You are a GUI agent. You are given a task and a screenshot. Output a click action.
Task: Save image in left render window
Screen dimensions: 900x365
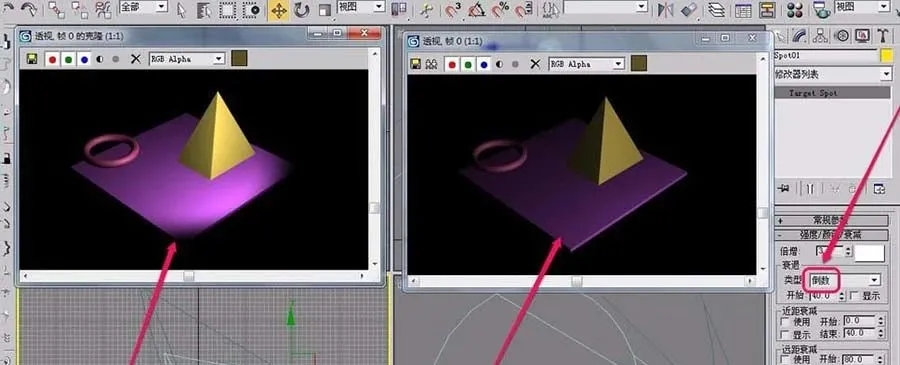click(x=33, y=59)
